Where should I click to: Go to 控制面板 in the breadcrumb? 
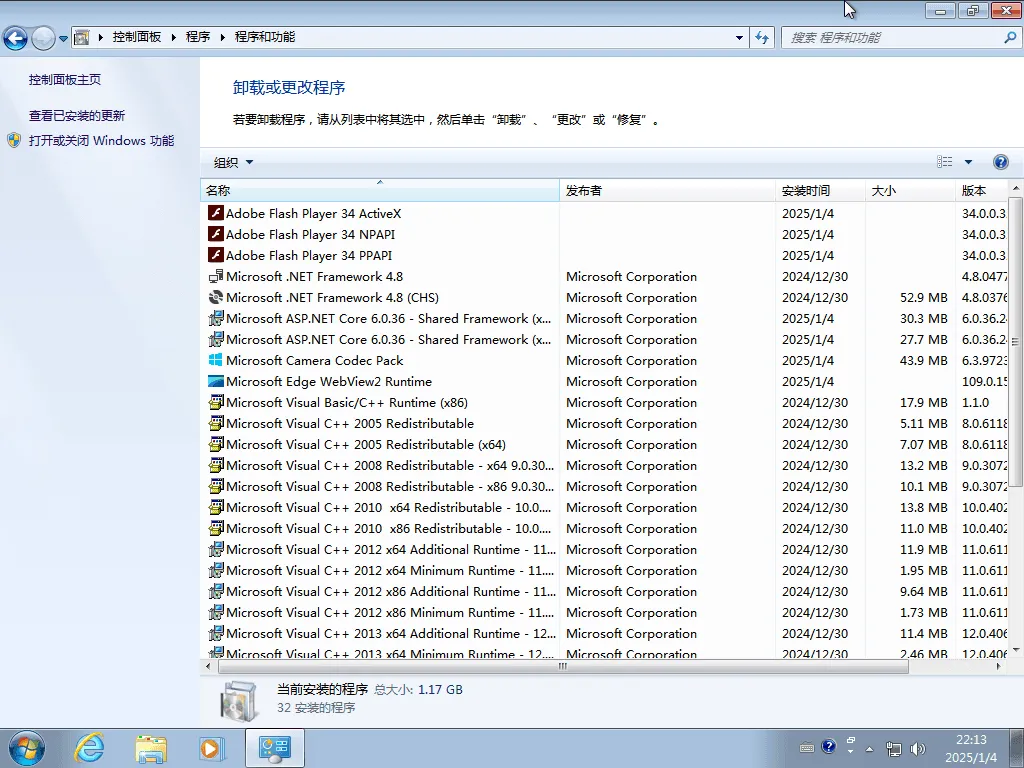(x=136, y=37)
